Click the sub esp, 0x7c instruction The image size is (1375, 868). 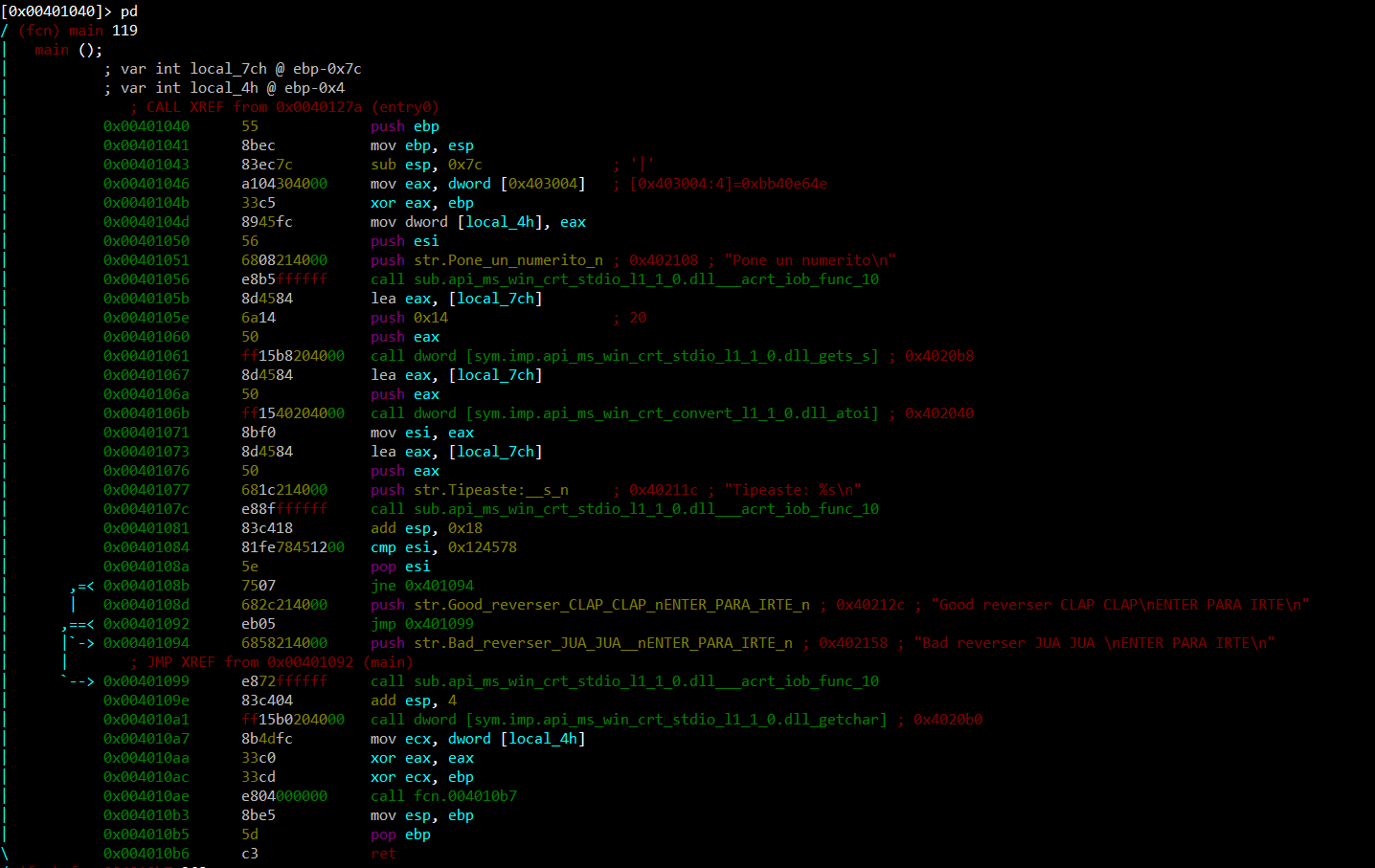[426, 165]
